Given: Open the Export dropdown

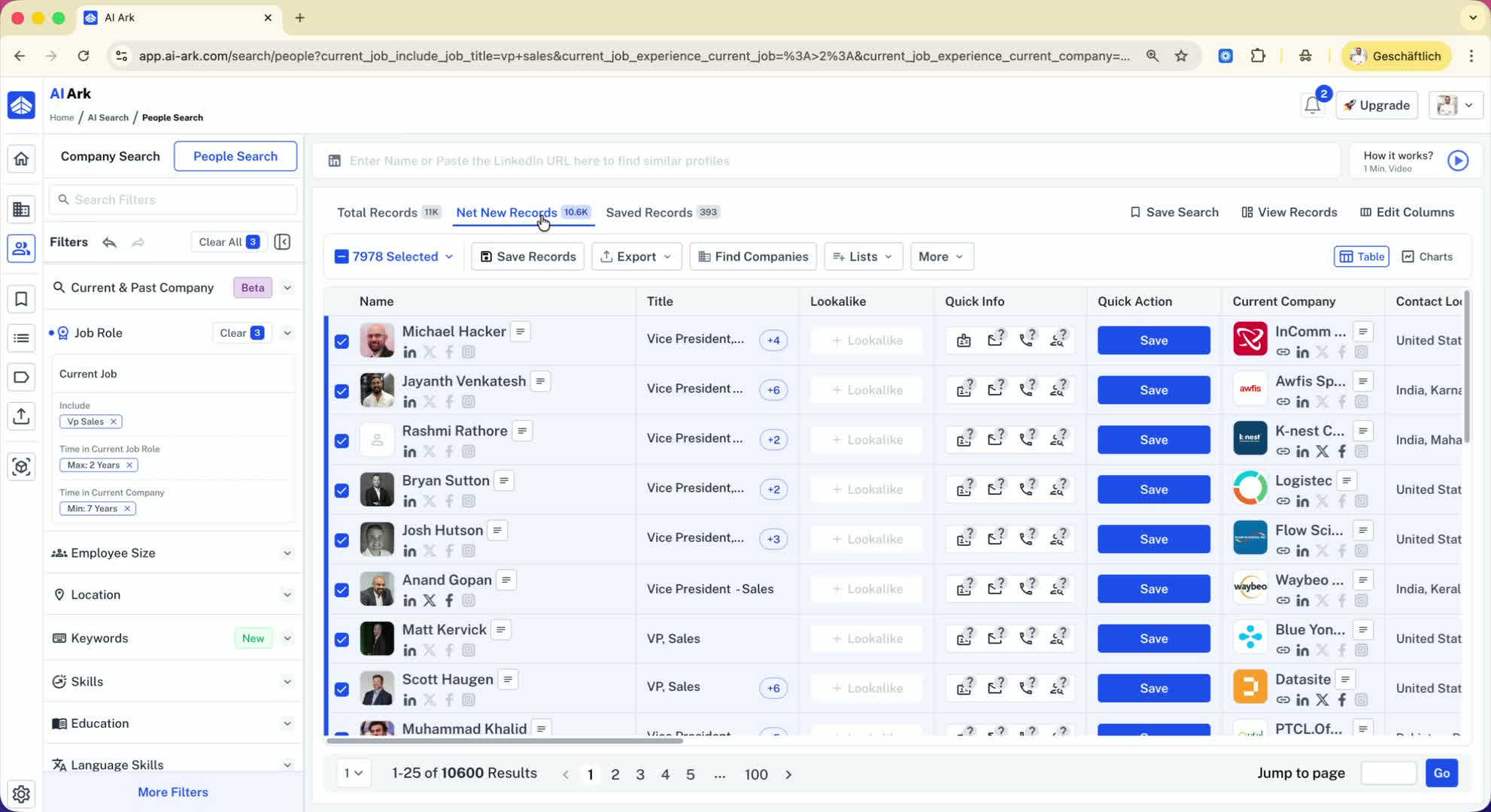Looking at the screenshot, I should coord(636,256).
